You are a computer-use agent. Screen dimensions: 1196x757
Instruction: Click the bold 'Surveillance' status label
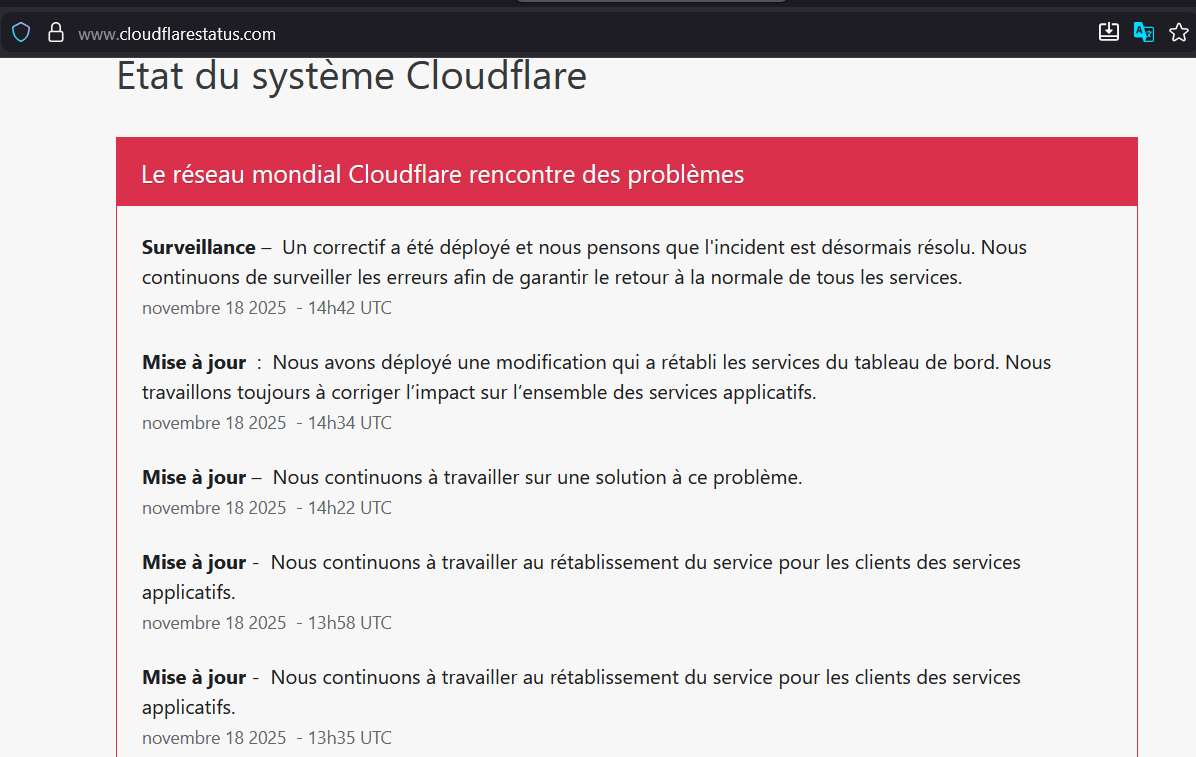point(199,247)
